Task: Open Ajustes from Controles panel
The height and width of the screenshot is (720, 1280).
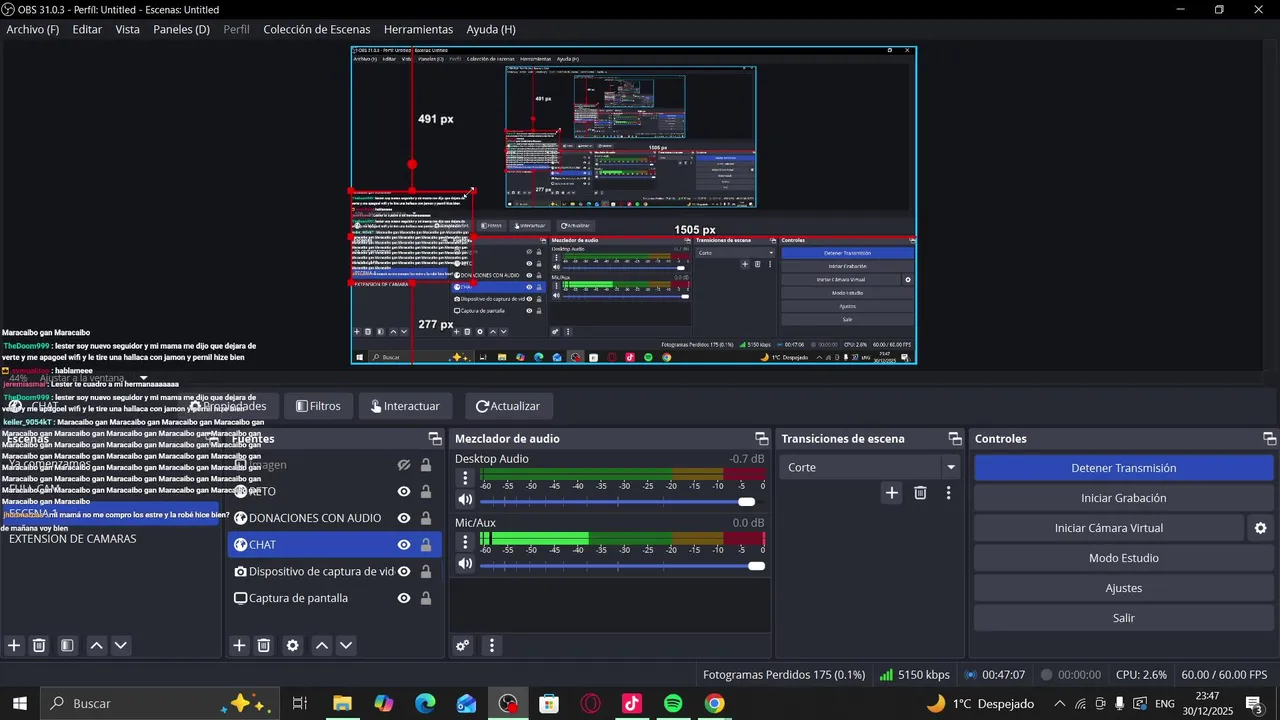Action: click(x=1123, y=588)
